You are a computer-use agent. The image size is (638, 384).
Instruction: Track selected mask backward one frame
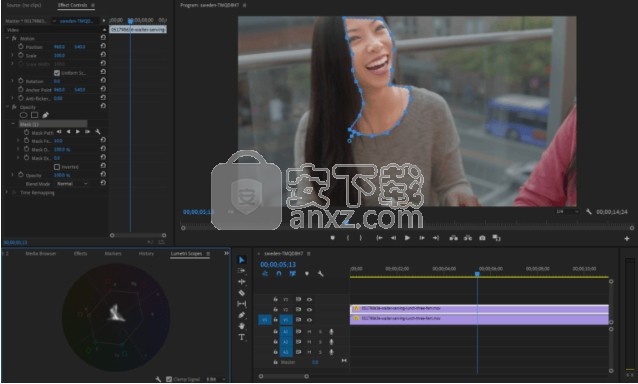point(59,132)
